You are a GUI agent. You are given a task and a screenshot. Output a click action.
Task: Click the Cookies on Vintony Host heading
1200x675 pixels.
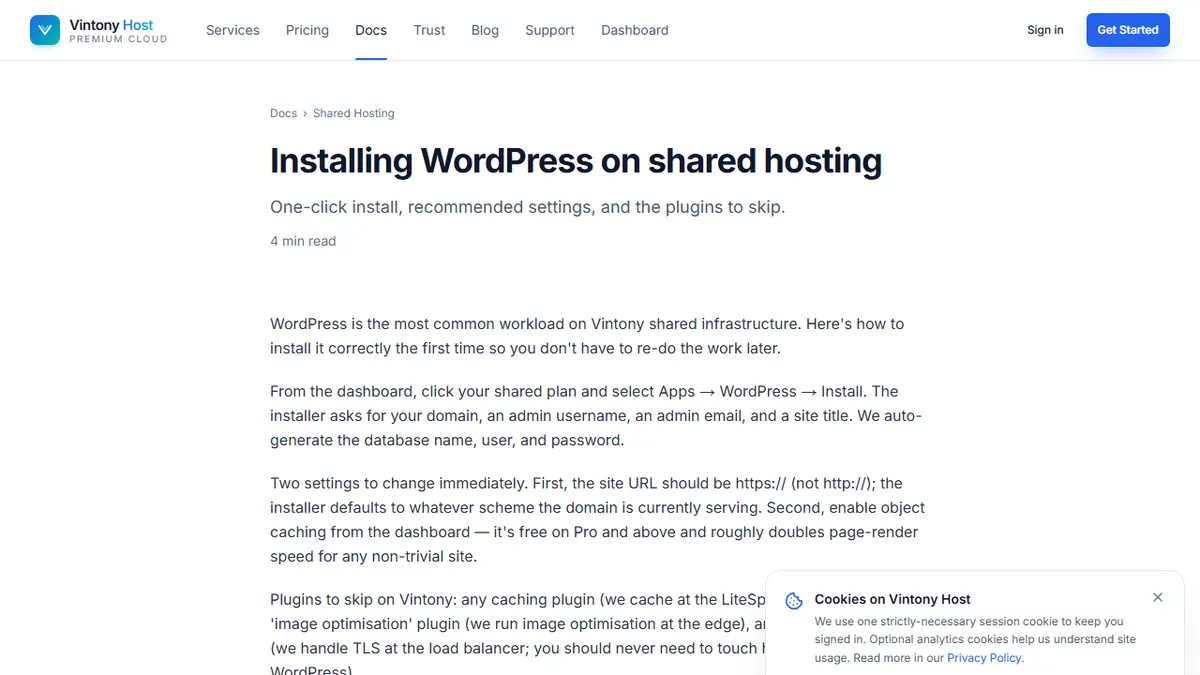click(x=893, y=599)
